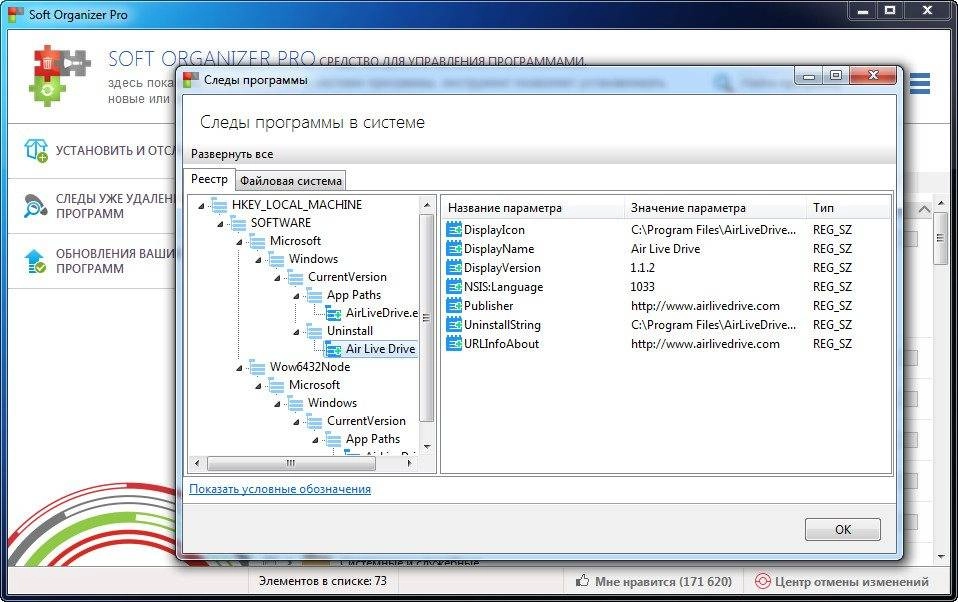This screenshot has height=602, width=958.
Task: Switch to the Файловая система tab
Action: click(x=291, y=180)
